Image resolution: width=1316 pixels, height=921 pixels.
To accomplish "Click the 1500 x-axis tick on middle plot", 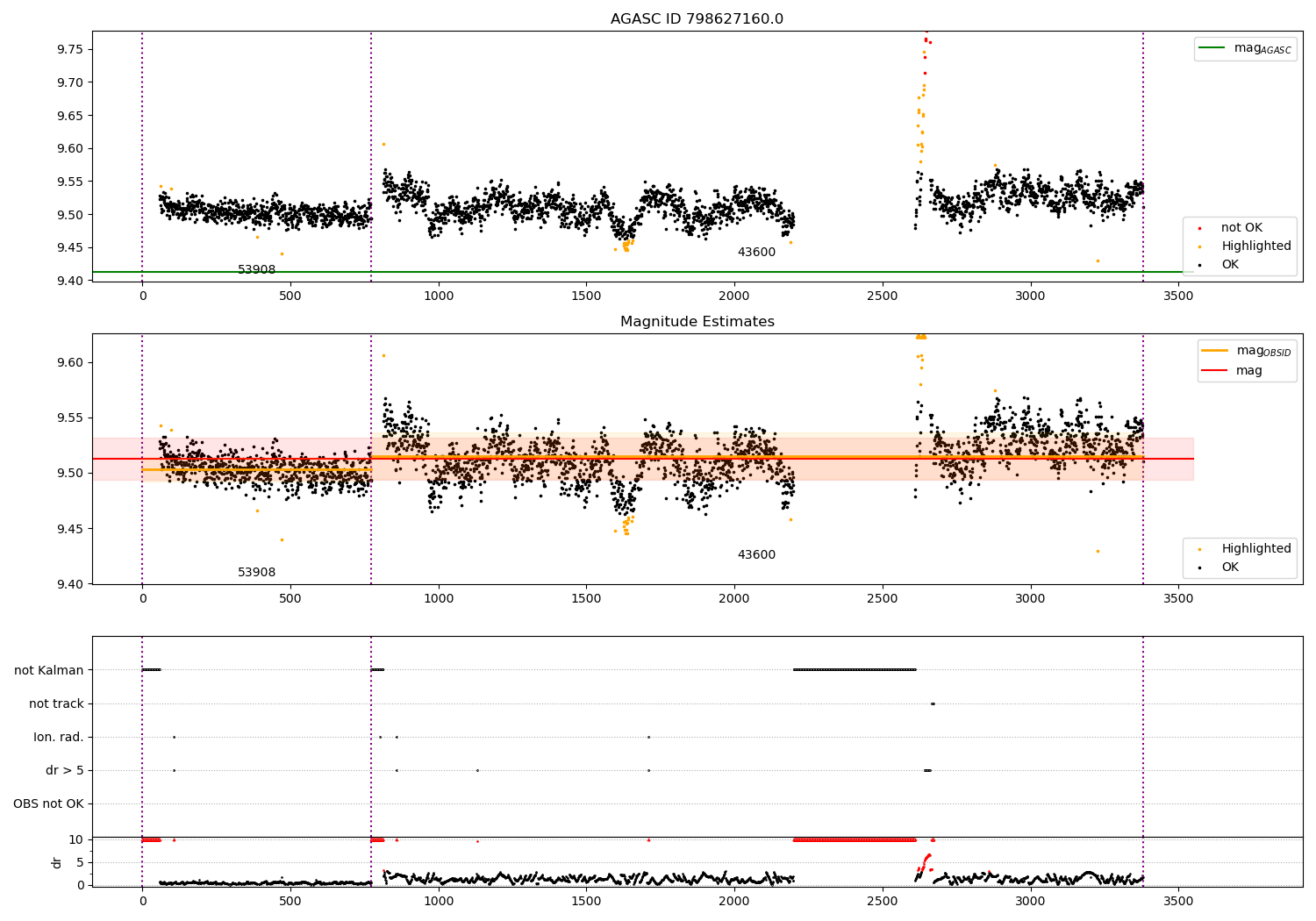I will tap(586, 599).
